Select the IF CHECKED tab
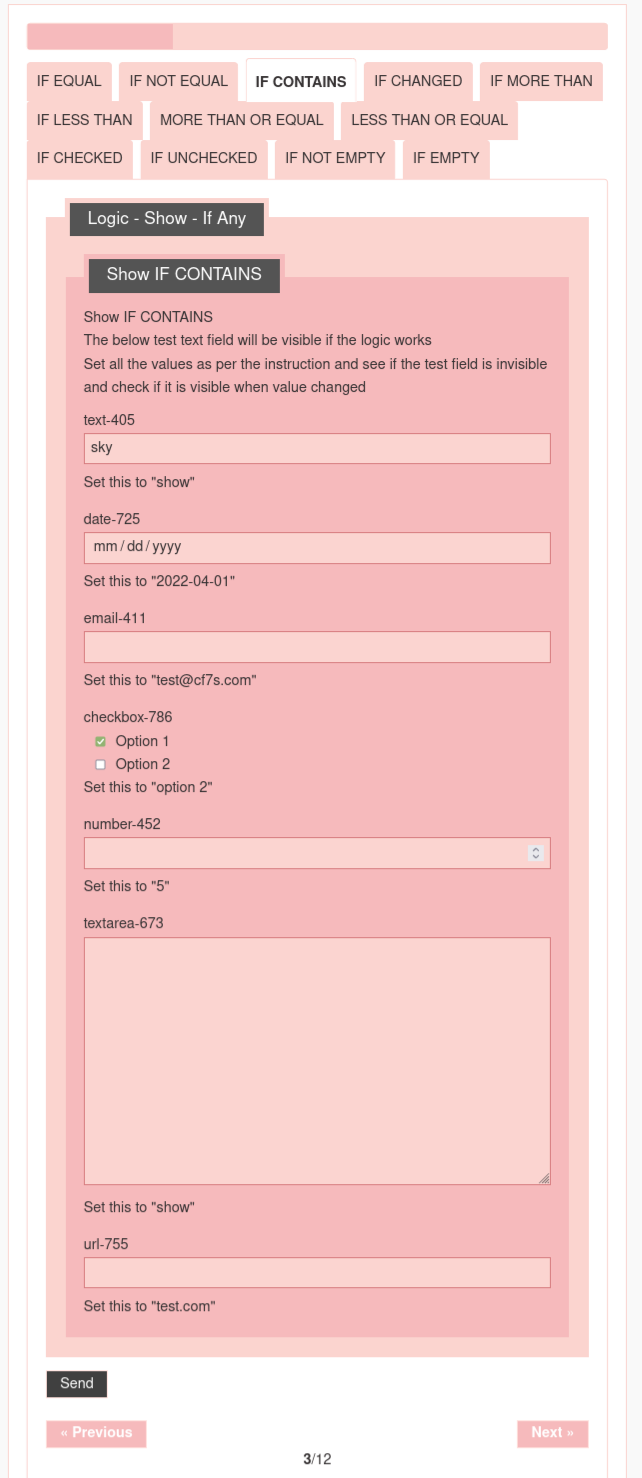 pos(80,158)
